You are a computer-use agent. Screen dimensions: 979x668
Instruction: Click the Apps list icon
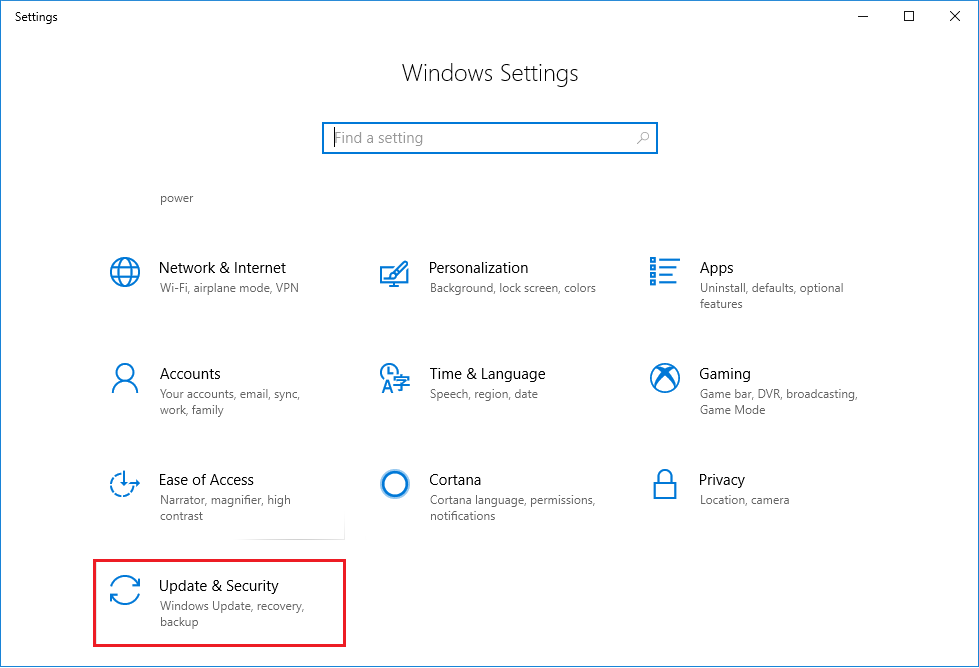pyautogui.click(x=664, y=272)
